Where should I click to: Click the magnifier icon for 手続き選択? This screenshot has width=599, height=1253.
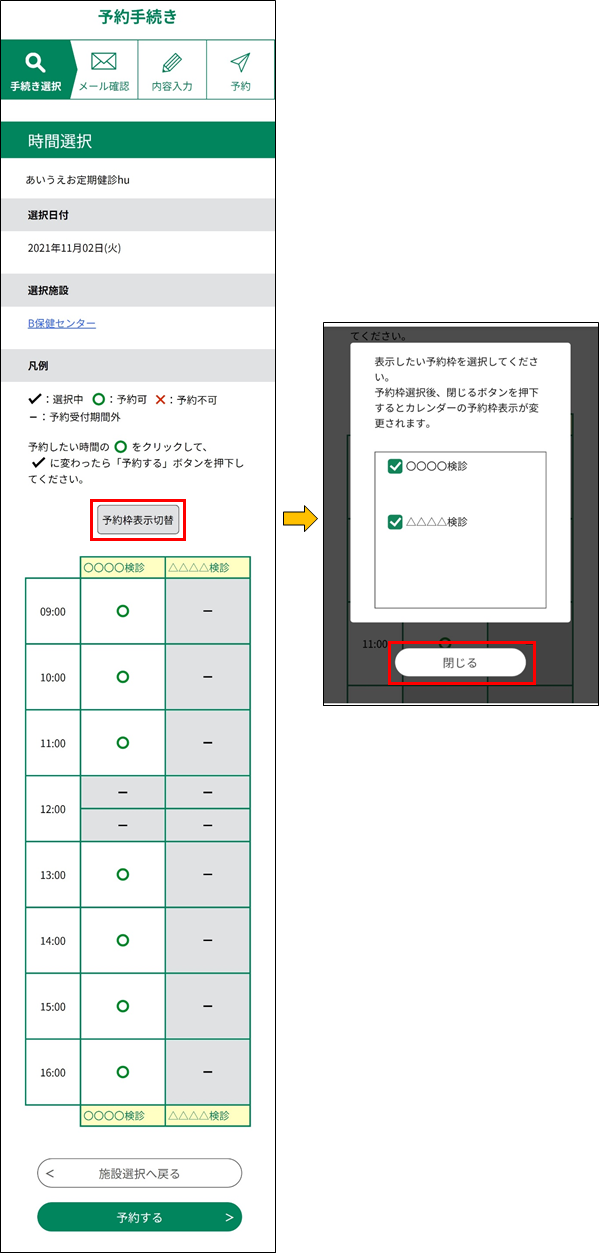pyautogui.click(x=36, y=63)
